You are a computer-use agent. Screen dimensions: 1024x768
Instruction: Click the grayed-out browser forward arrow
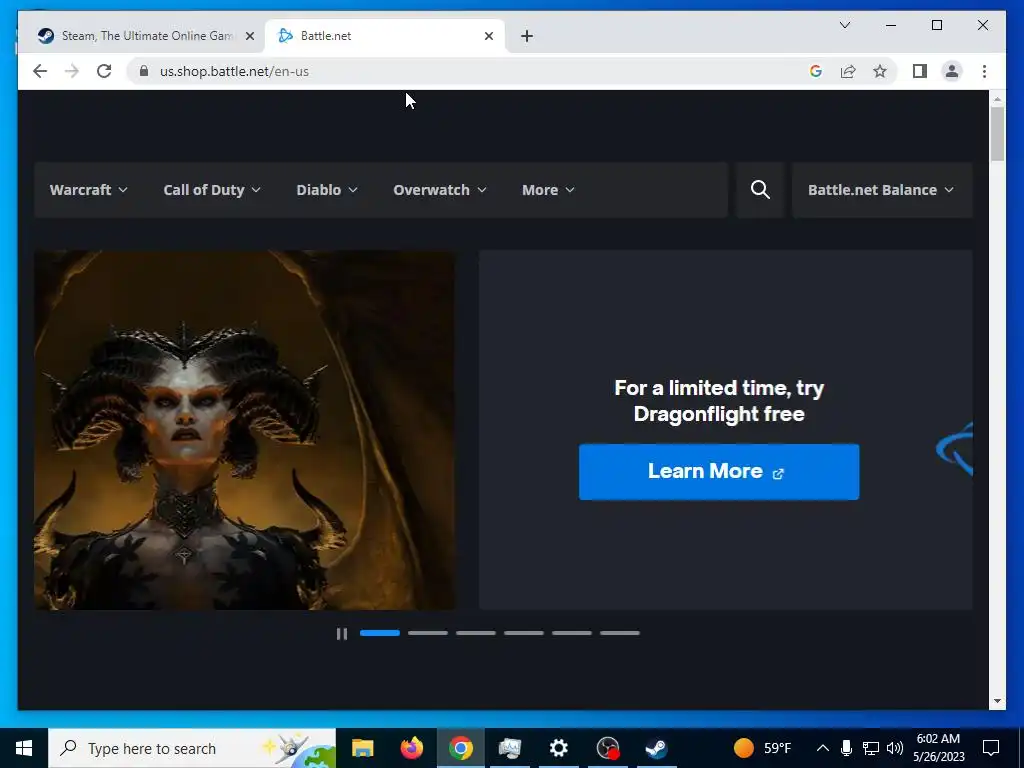pyautogui.click(x=72, y=71)
